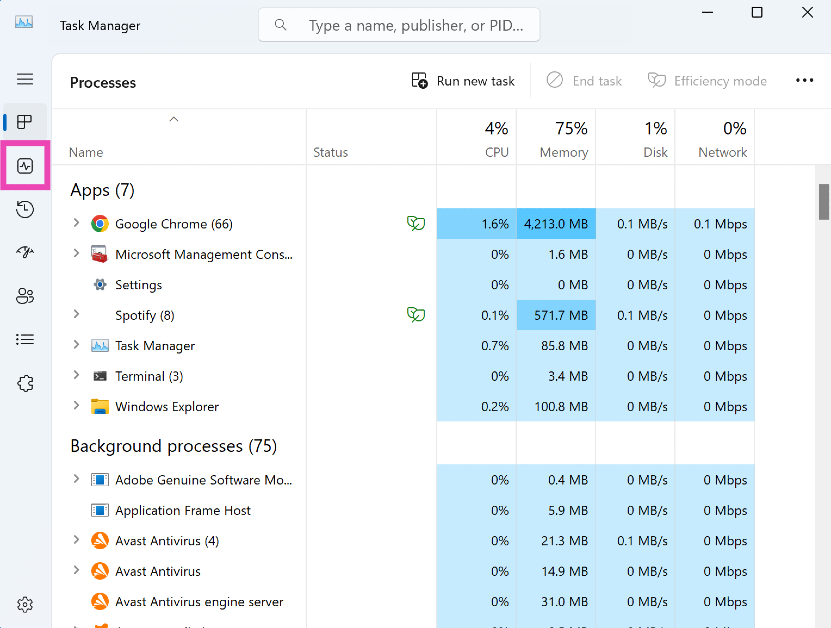Toggle the hamburger navigation menu
This screenshot has height=628, width=831.
point(25,79)
